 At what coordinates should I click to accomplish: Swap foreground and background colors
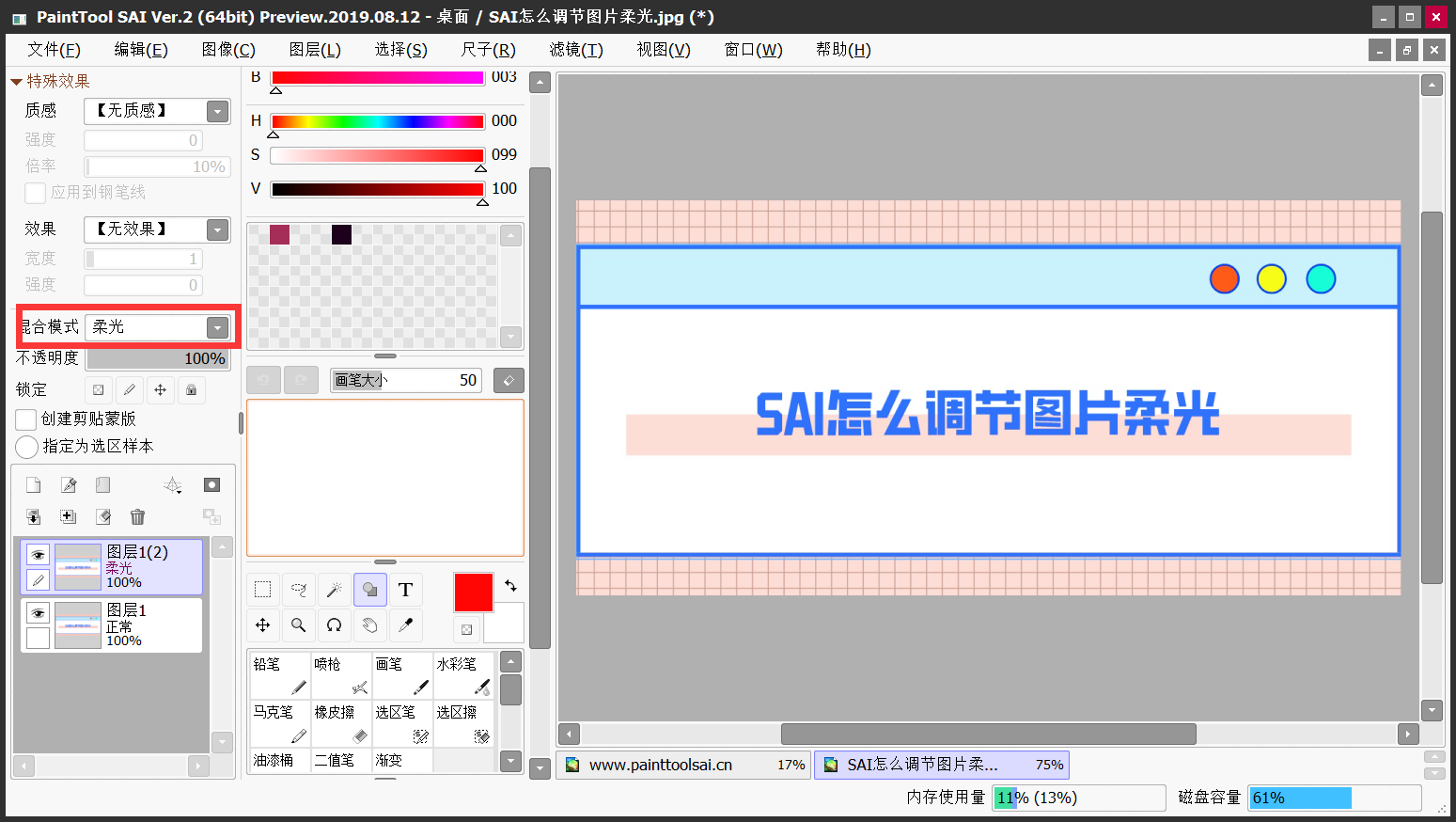510,586
